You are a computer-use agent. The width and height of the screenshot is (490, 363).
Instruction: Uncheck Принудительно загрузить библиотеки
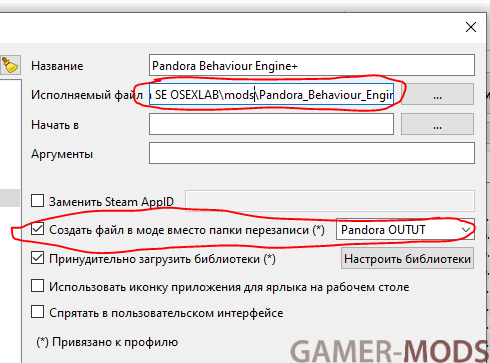point(37,258)
